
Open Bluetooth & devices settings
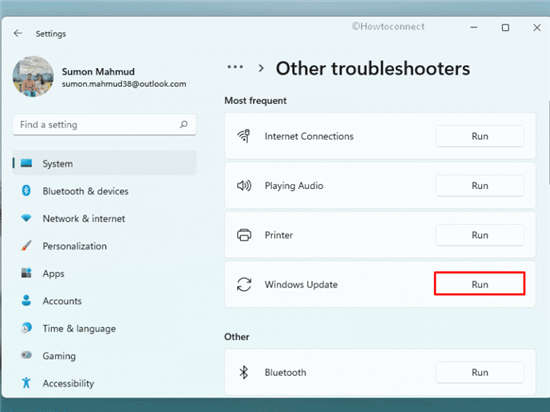tap(104, 191)
